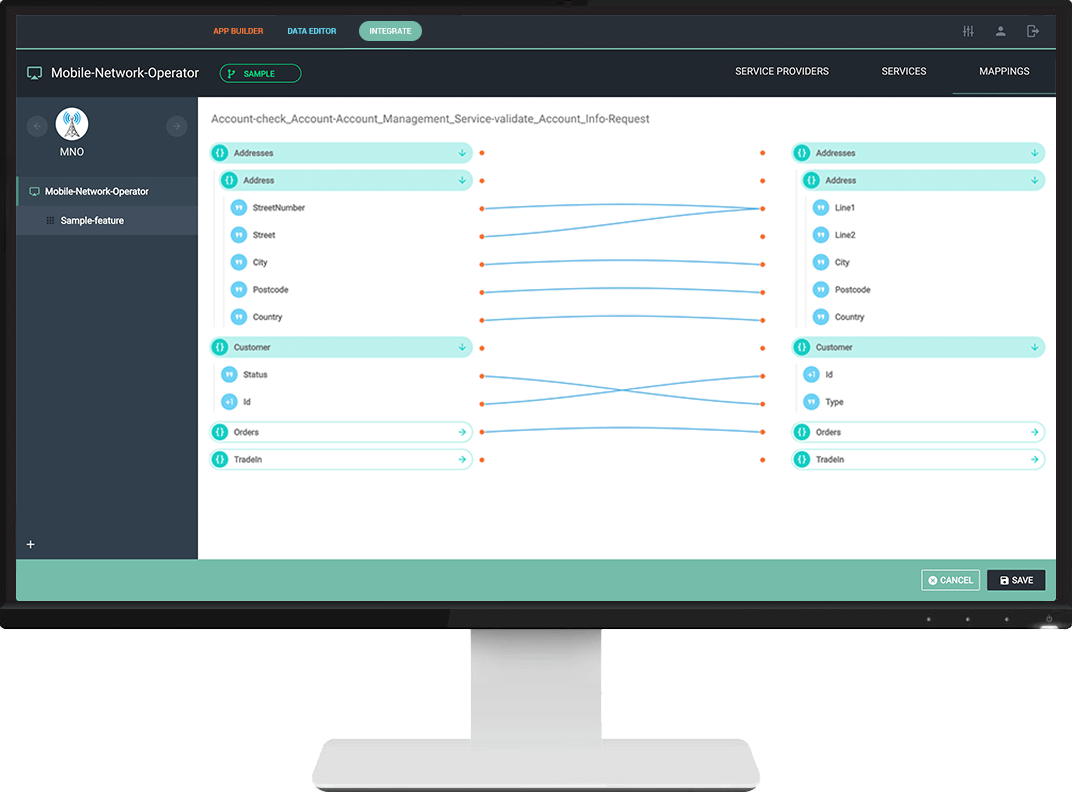Image resolution: width=1072 pixels, height=792 pixels.
Task: Switch to App Builder tab
Action: [x=238, y=31]
